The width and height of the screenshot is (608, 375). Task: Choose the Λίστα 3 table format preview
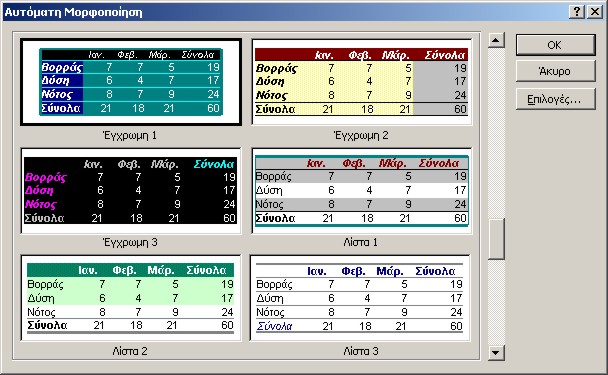(x=360, y=298)
